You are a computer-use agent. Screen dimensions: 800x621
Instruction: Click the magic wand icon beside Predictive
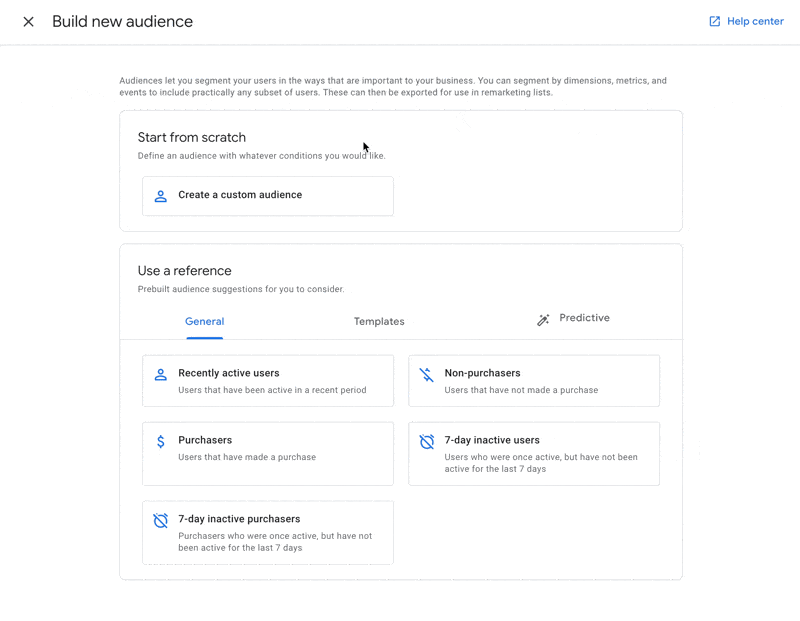(x=543, y=320)
